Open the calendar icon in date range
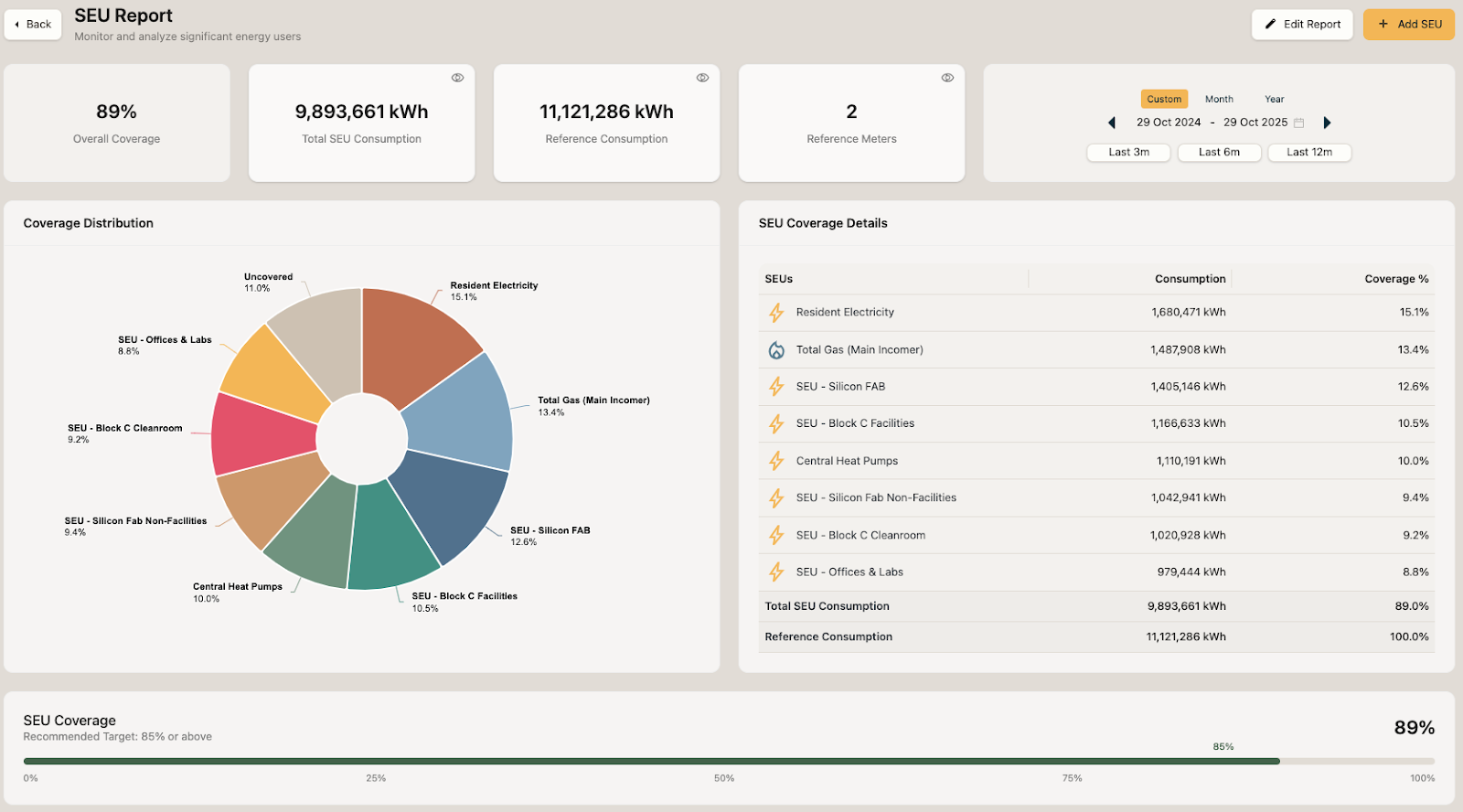 1298,123
